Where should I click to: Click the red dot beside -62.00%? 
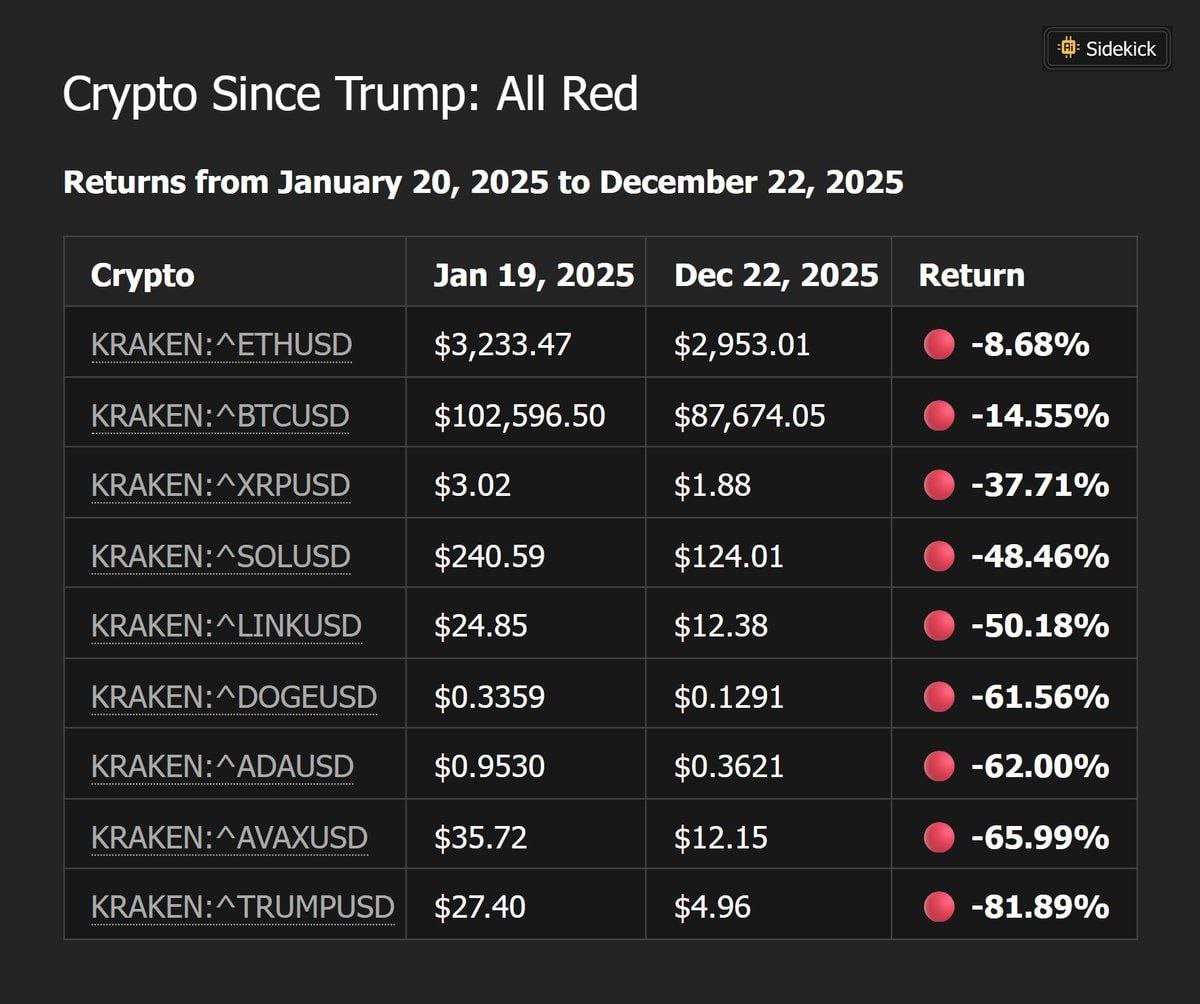[x=939, y=766]
